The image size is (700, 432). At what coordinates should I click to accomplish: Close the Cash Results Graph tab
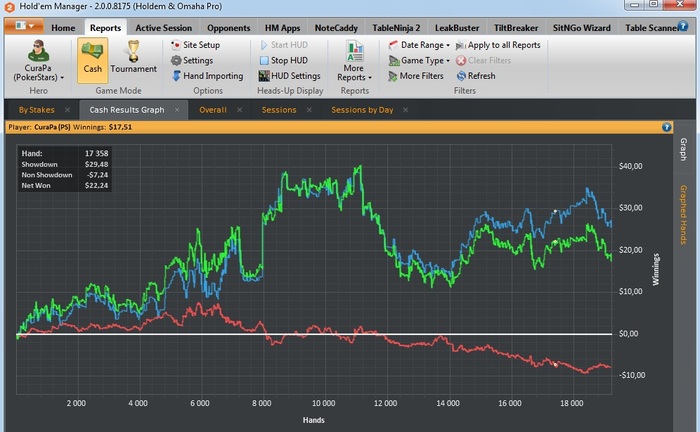(177, 110)
